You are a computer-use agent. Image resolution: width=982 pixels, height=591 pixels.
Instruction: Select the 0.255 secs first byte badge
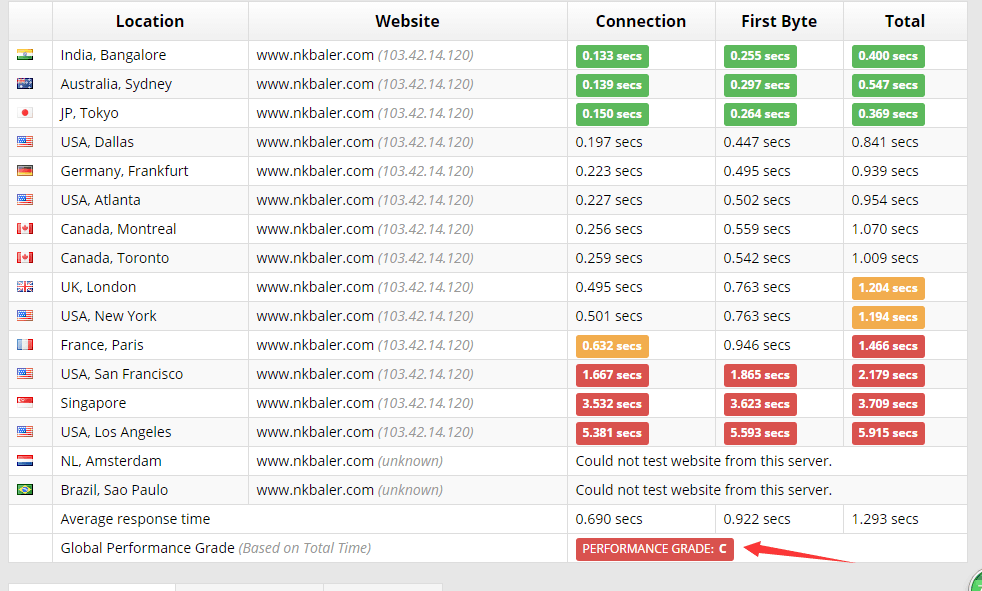[x=760, y=56]
